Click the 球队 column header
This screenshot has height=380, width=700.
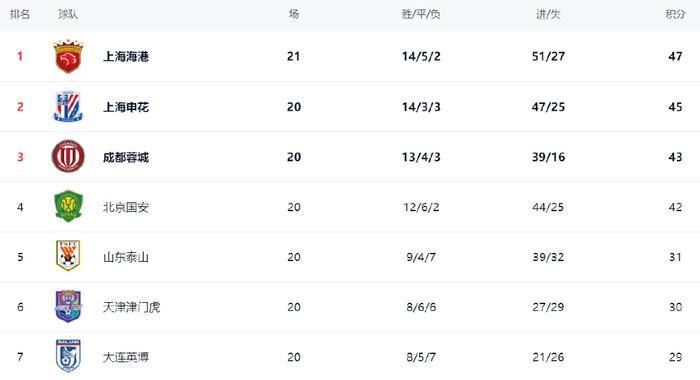tap(68, 14)
